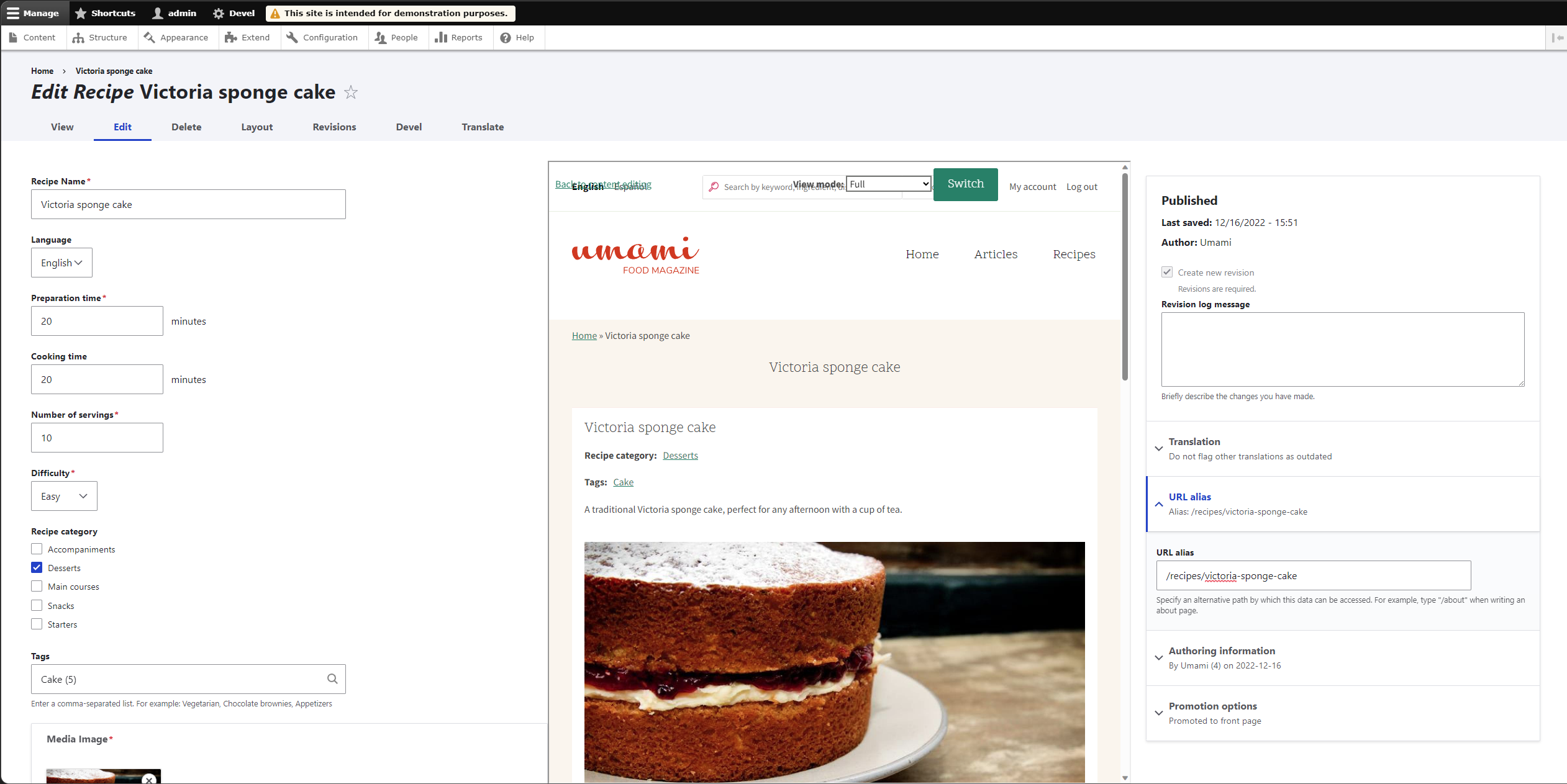Switch to the Revisions tab
1567x784 pixels.
tap(334, 127)
